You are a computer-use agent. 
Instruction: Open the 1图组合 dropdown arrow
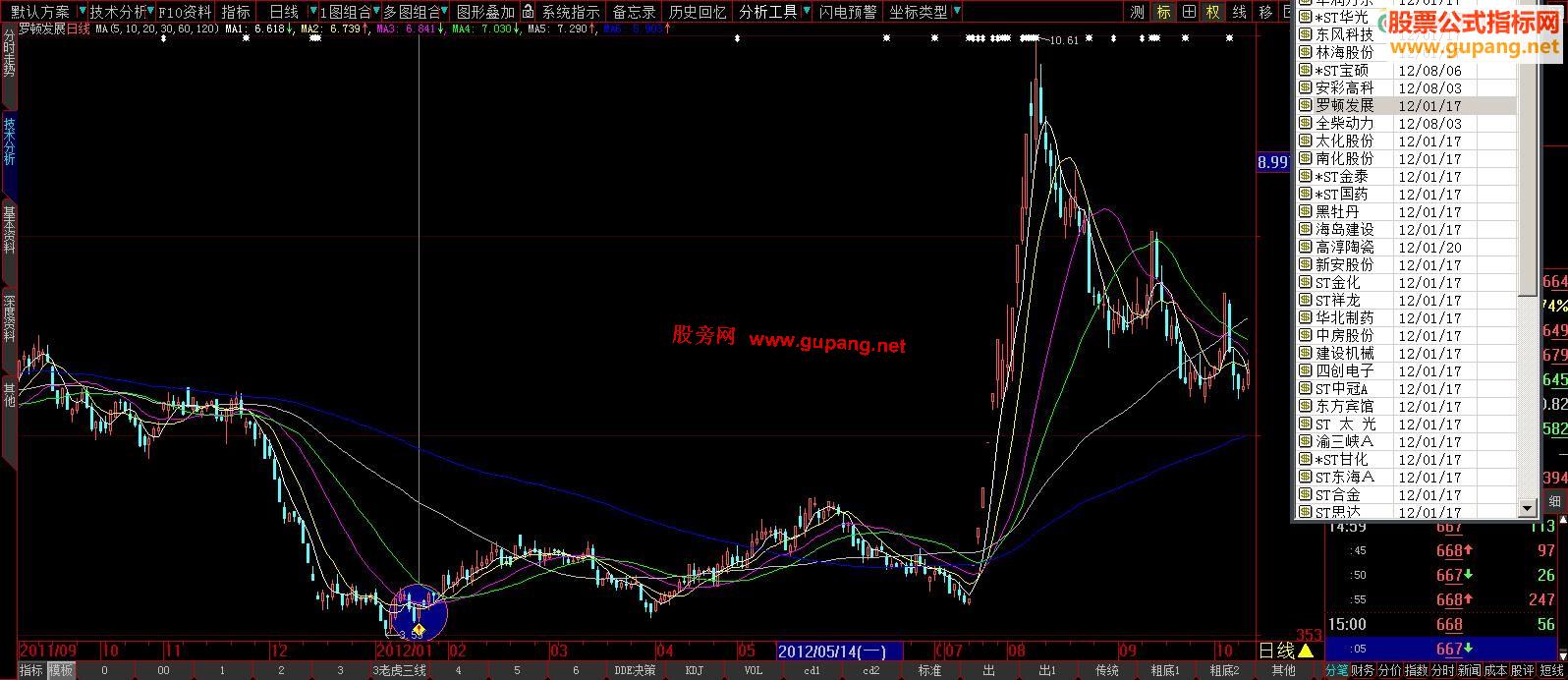(378, 12)
